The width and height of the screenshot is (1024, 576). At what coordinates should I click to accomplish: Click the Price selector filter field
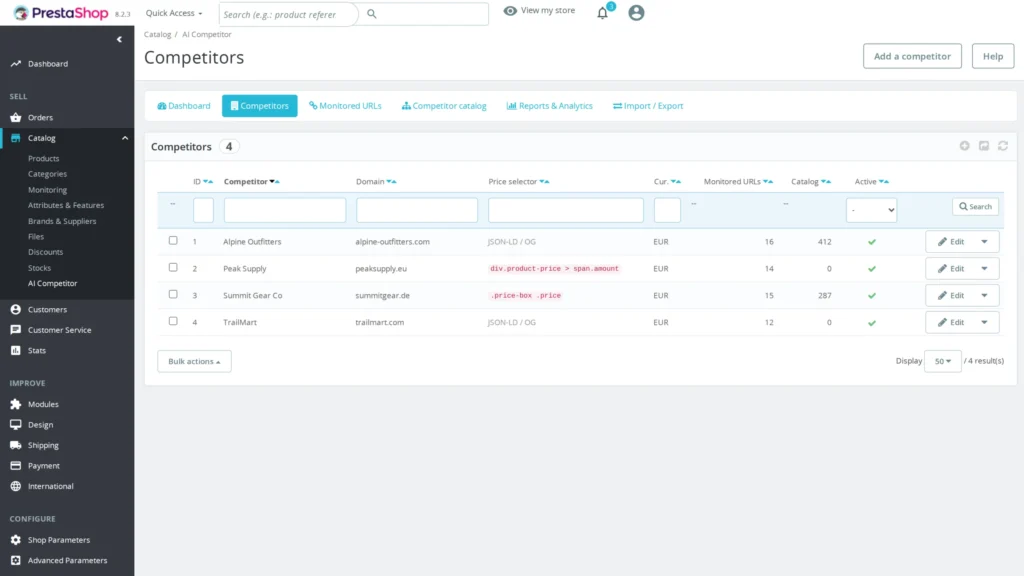566,210
